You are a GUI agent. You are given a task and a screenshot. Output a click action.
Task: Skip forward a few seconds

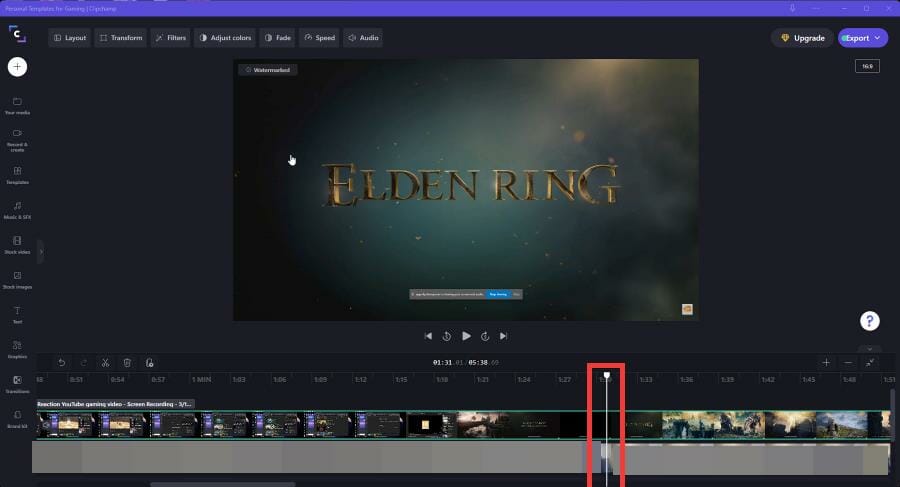[485, 336]
